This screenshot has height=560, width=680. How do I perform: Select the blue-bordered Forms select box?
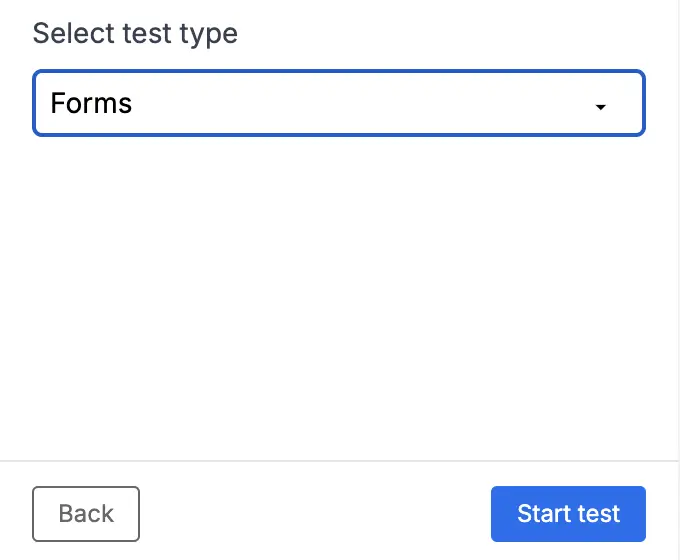(x=339, y=103)
